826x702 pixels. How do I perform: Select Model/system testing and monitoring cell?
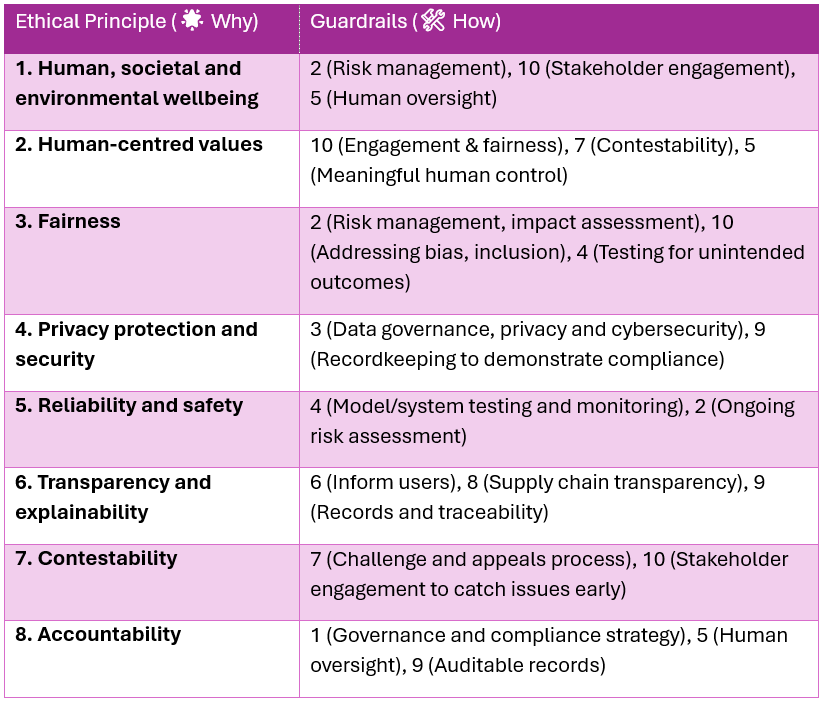tap(552, 421)
